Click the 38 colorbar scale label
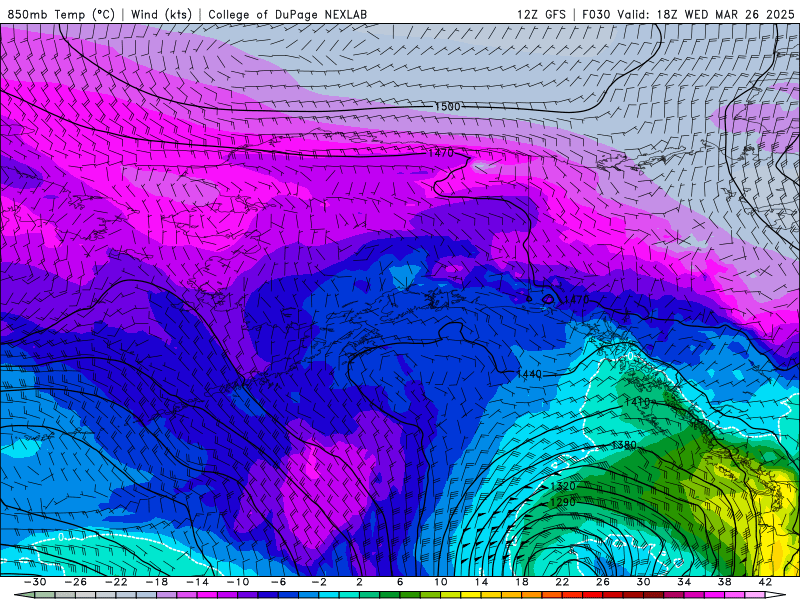 (x=724, y=582)
